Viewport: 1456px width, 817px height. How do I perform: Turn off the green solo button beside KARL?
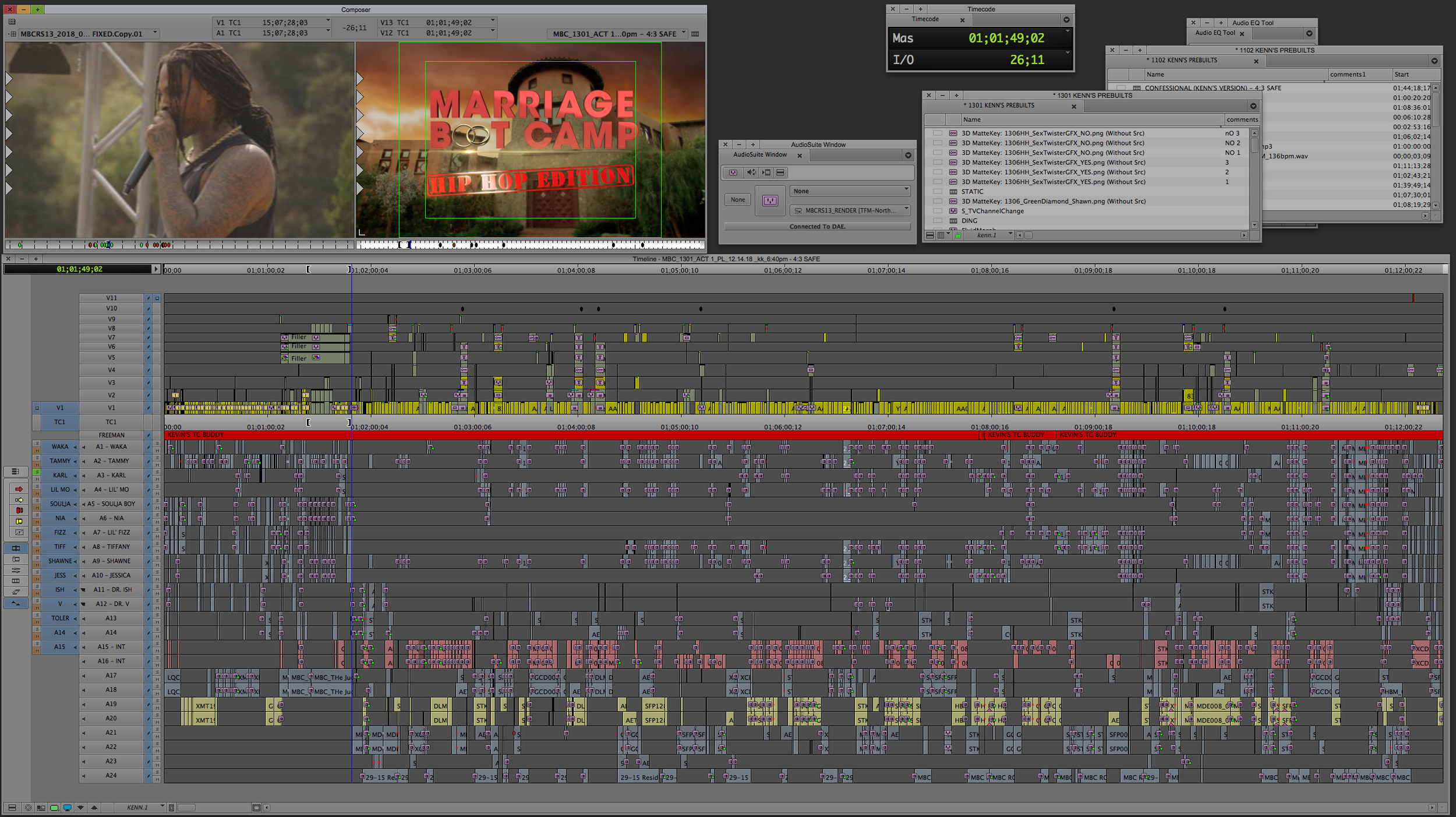[37, 472]
